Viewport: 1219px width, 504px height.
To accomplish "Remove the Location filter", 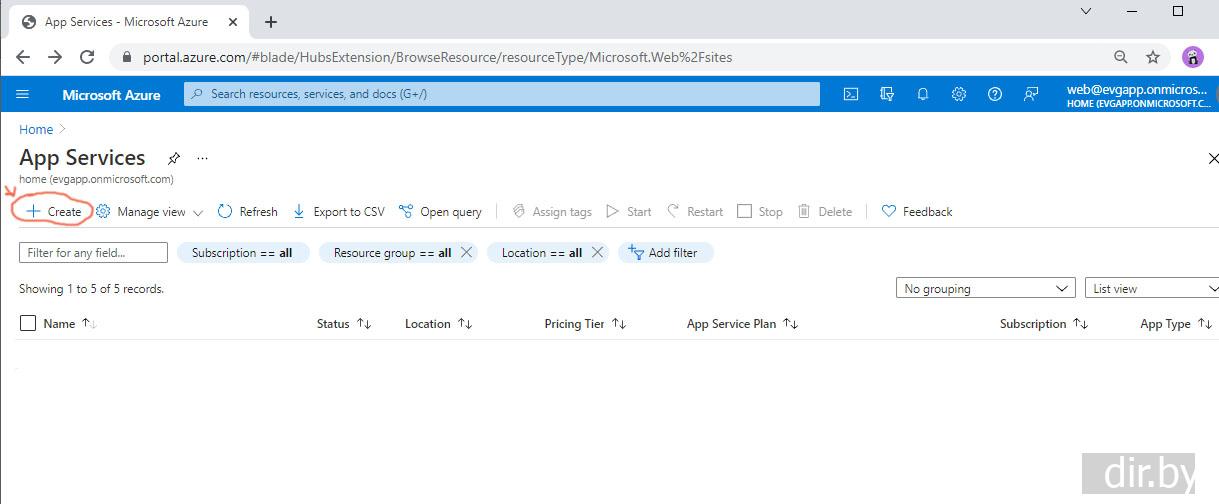I will pos(597,253).
